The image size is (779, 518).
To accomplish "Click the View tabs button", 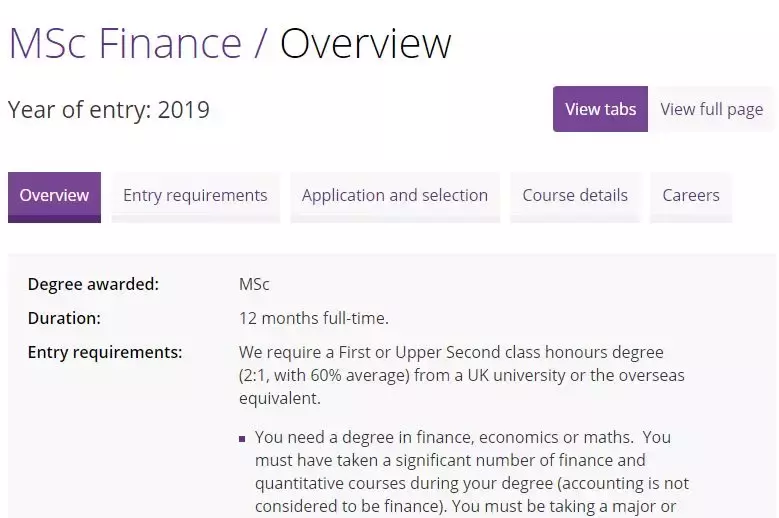I will click(600, 109).
